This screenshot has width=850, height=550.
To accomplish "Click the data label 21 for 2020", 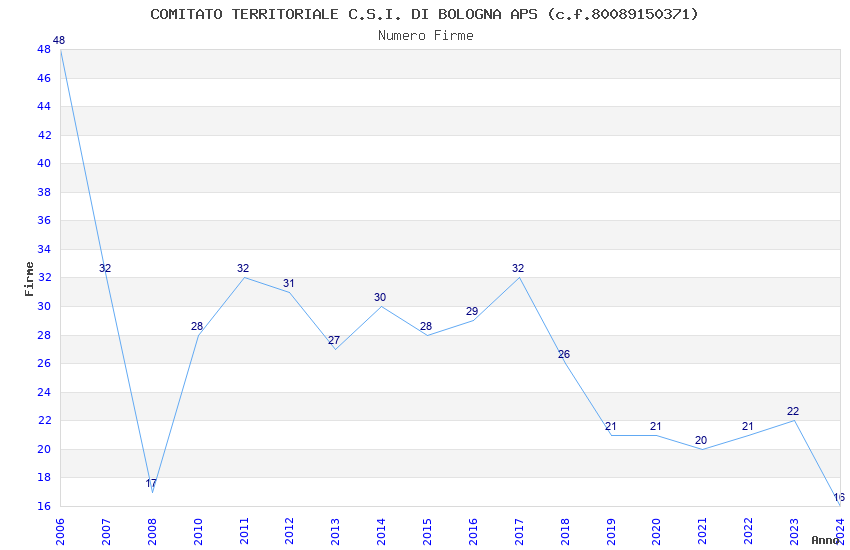I will 656,426.
